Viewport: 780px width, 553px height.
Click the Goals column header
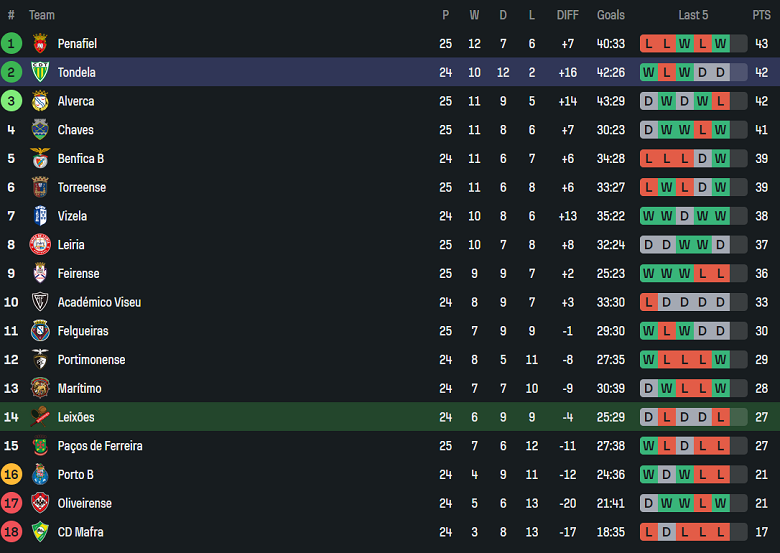(x=610, y=15)
